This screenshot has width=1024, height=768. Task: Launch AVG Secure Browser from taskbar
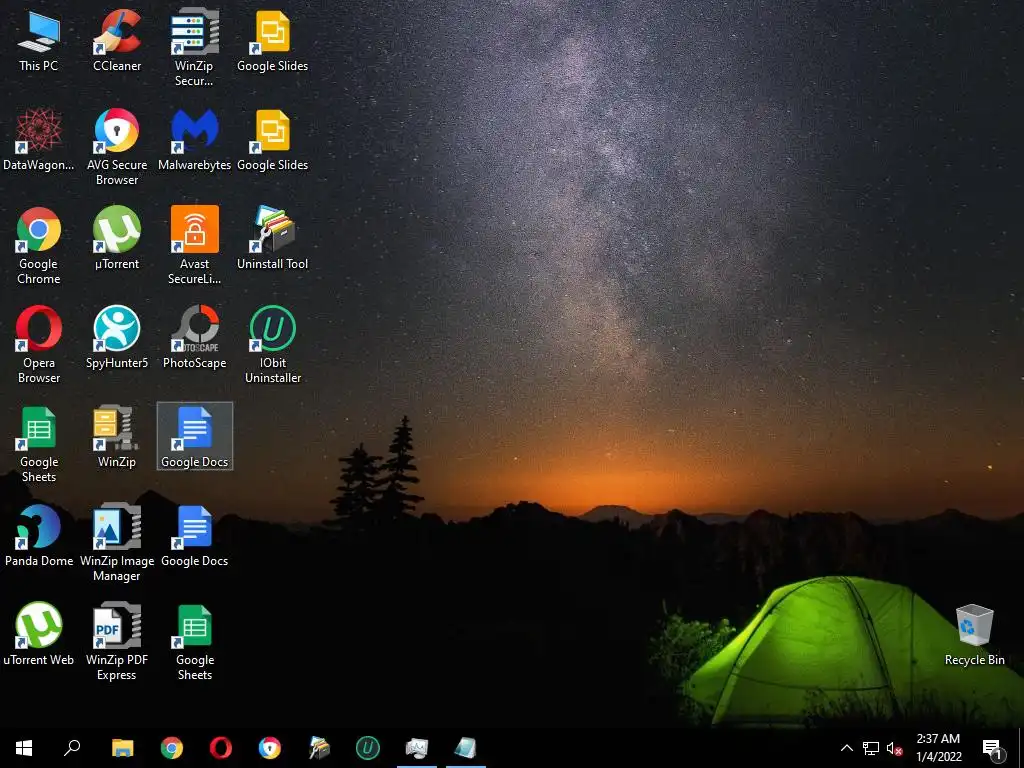tap(270, 748)
